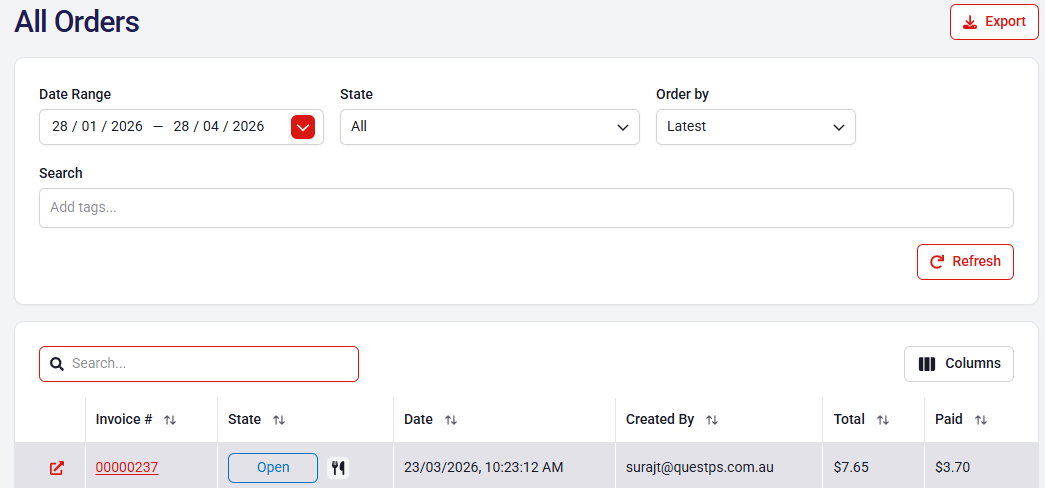Sort by Paid column
1045x488 pixels.
(980, 420)
